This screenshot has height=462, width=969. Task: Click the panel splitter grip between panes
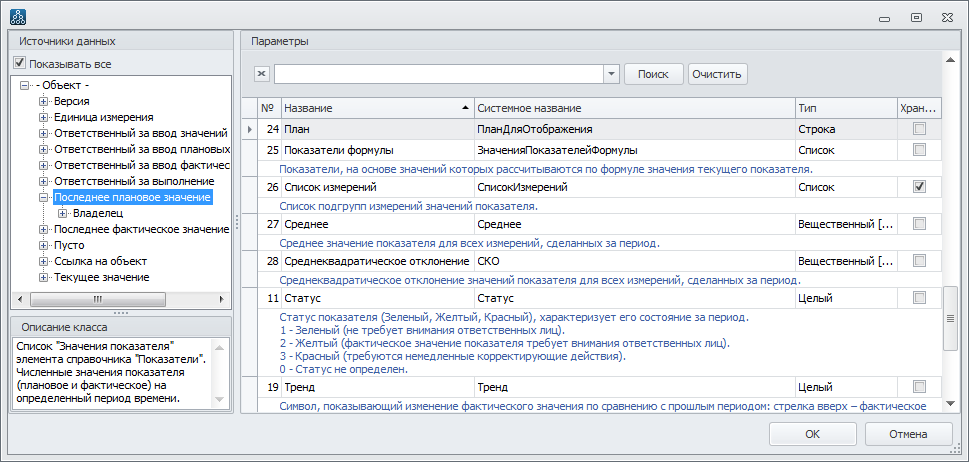pyautogui.click(x=237, y=220)
